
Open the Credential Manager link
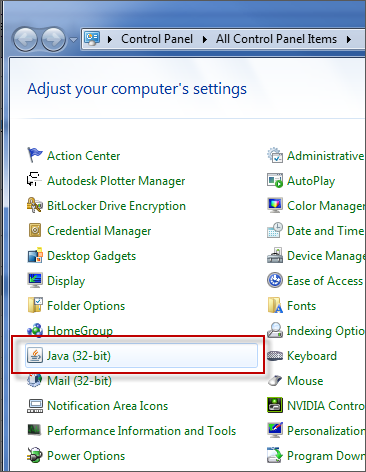click(x=99, y=231)
